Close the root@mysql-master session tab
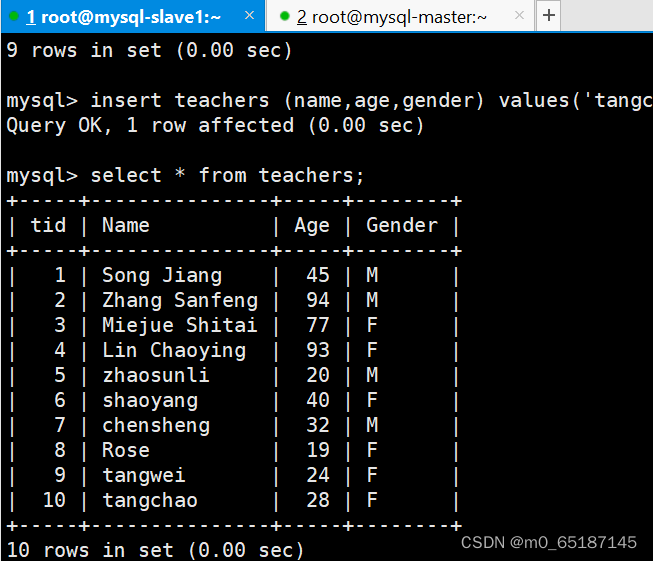This screenshot has height=561, width=653. (x=519, y=15)
